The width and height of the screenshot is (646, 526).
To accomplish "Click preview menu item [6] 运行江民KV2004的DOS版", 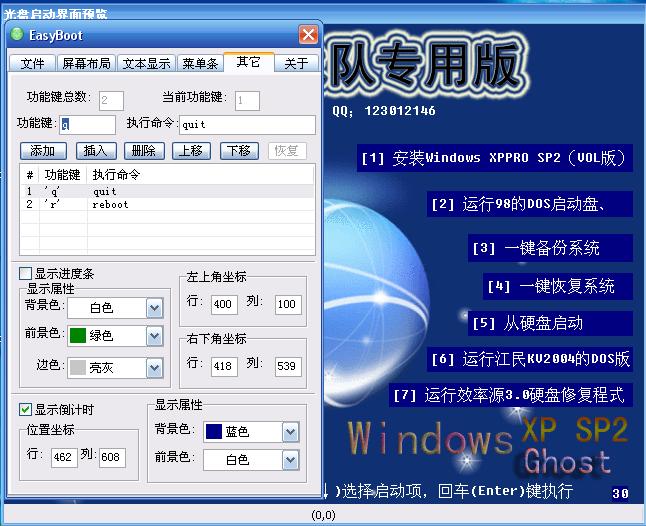I will pos(530,359).
